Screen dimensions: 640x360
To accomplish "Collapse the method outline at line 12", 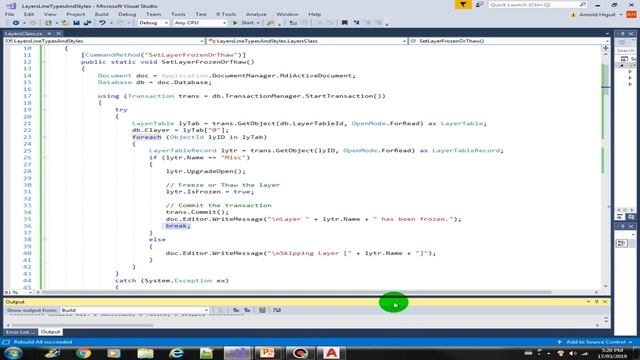I will [44, 62].
